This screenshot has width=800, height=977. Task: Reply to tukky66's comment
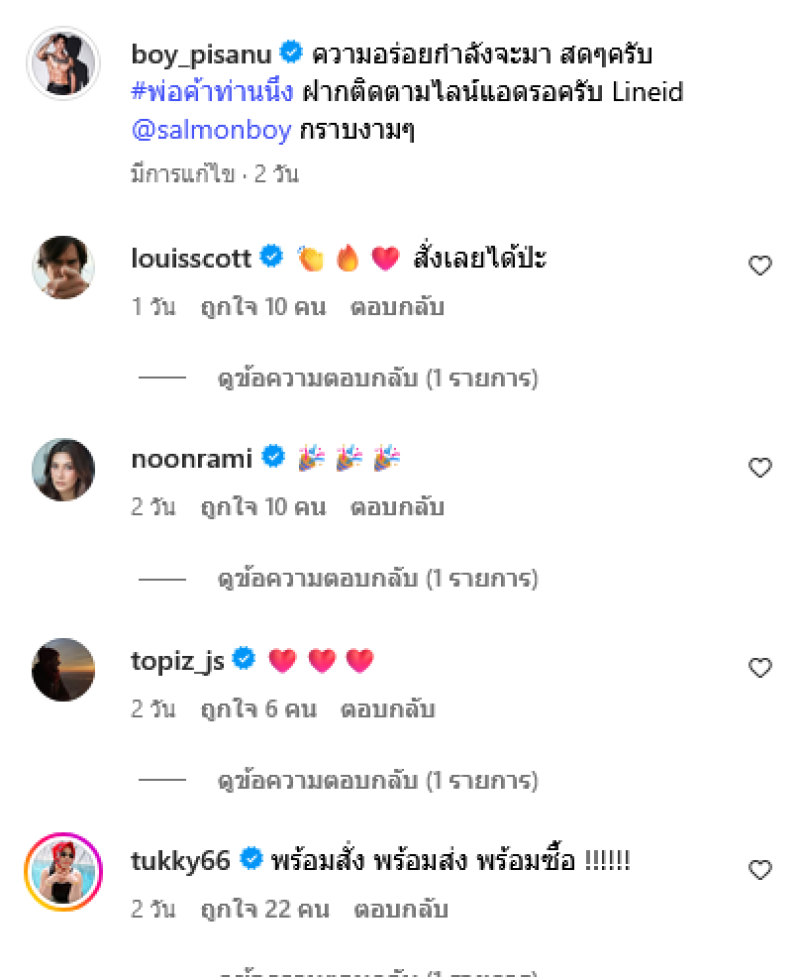[x=400, y=910]
